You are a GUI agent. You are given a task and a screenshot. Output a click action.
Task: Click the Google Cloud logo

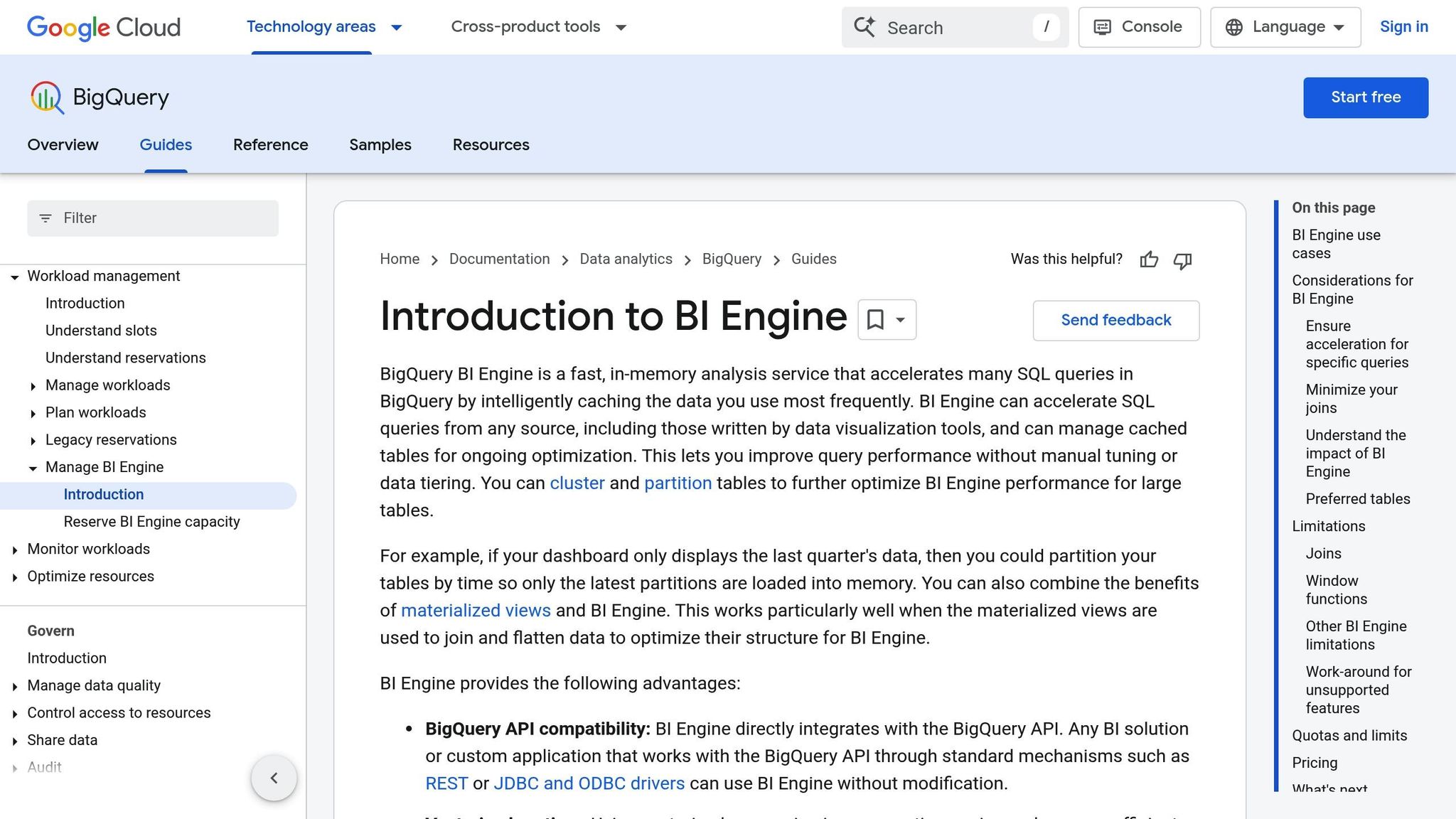(x=103, y=28)
